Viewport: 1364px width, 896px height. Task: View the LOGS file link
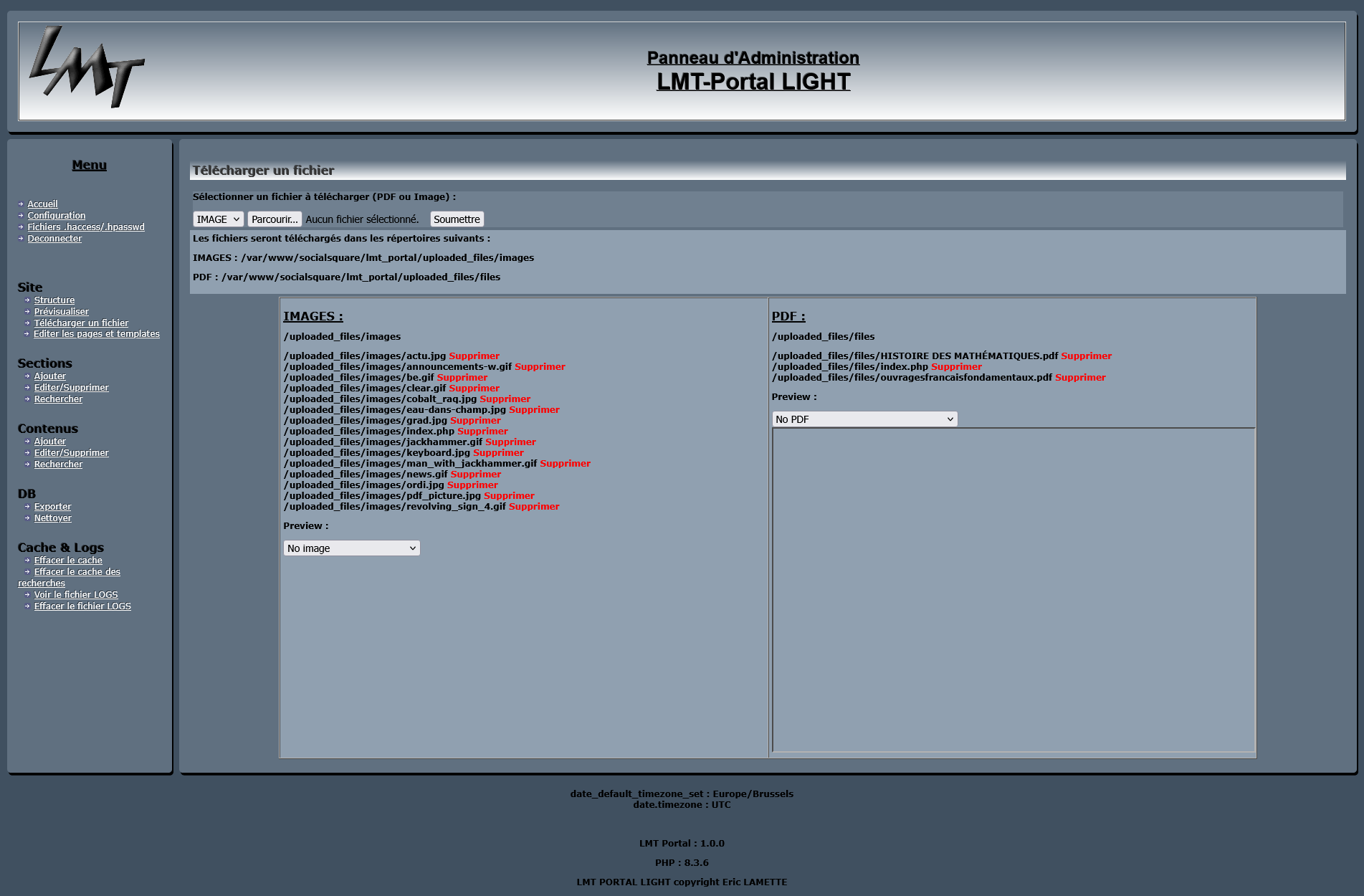pos(76,595)
